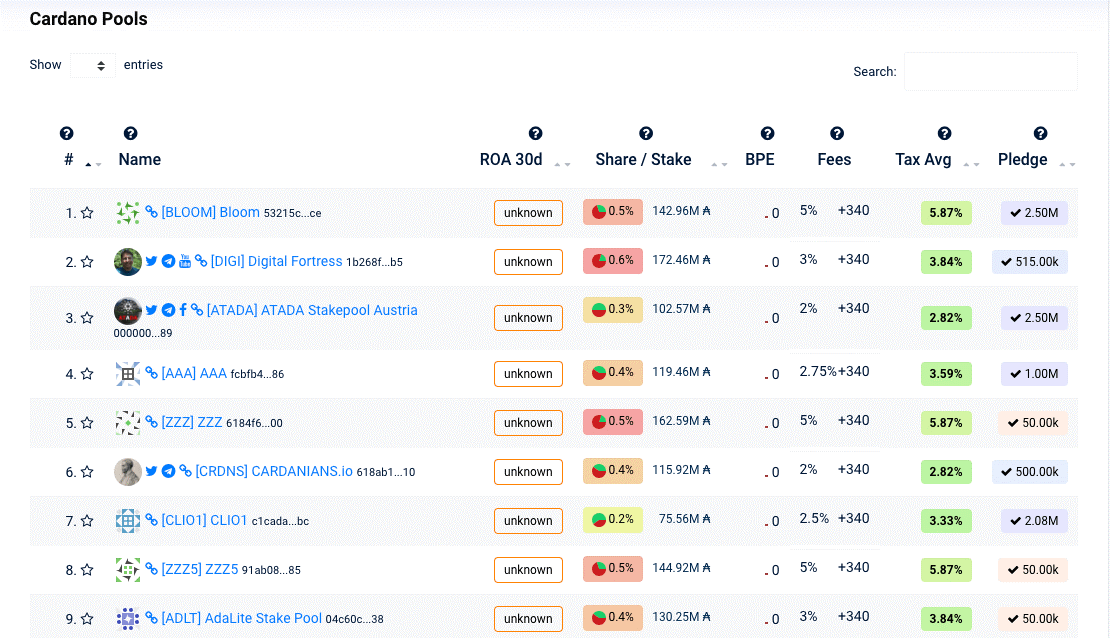Open Telegram icon for CARDANIANS.io pool
The image size is (1110, 638).
pos(168,470)
